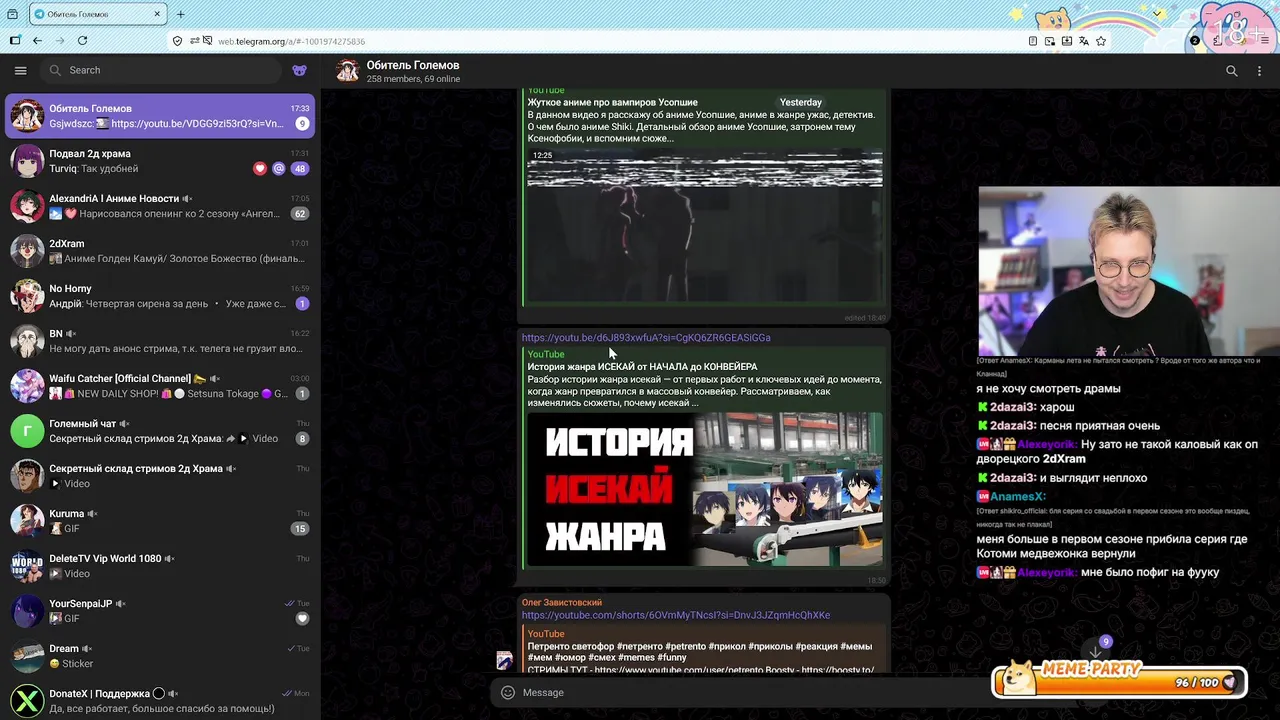Open the Telegram hamburger menu

(x=20, y=70)
